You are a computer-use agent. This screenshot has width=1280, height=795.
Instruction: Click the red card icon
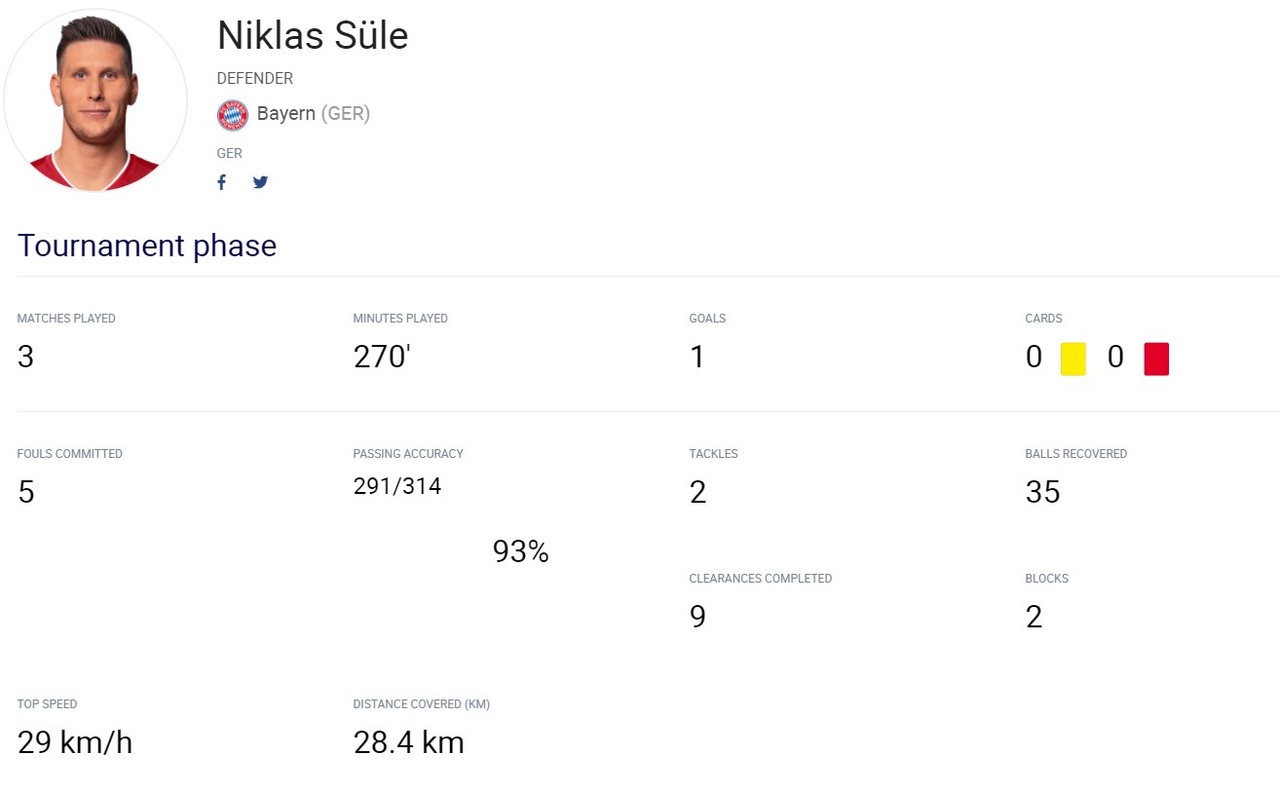click(x=1156, y=358)
